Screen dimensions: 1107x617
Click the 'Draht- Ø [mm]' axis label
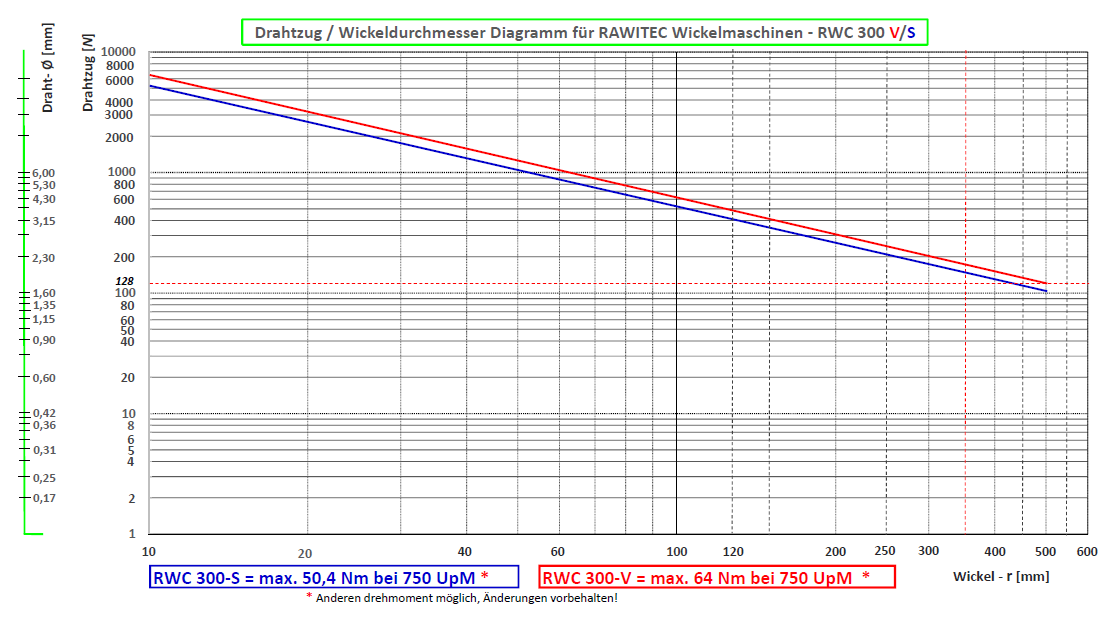click(47, 68)
